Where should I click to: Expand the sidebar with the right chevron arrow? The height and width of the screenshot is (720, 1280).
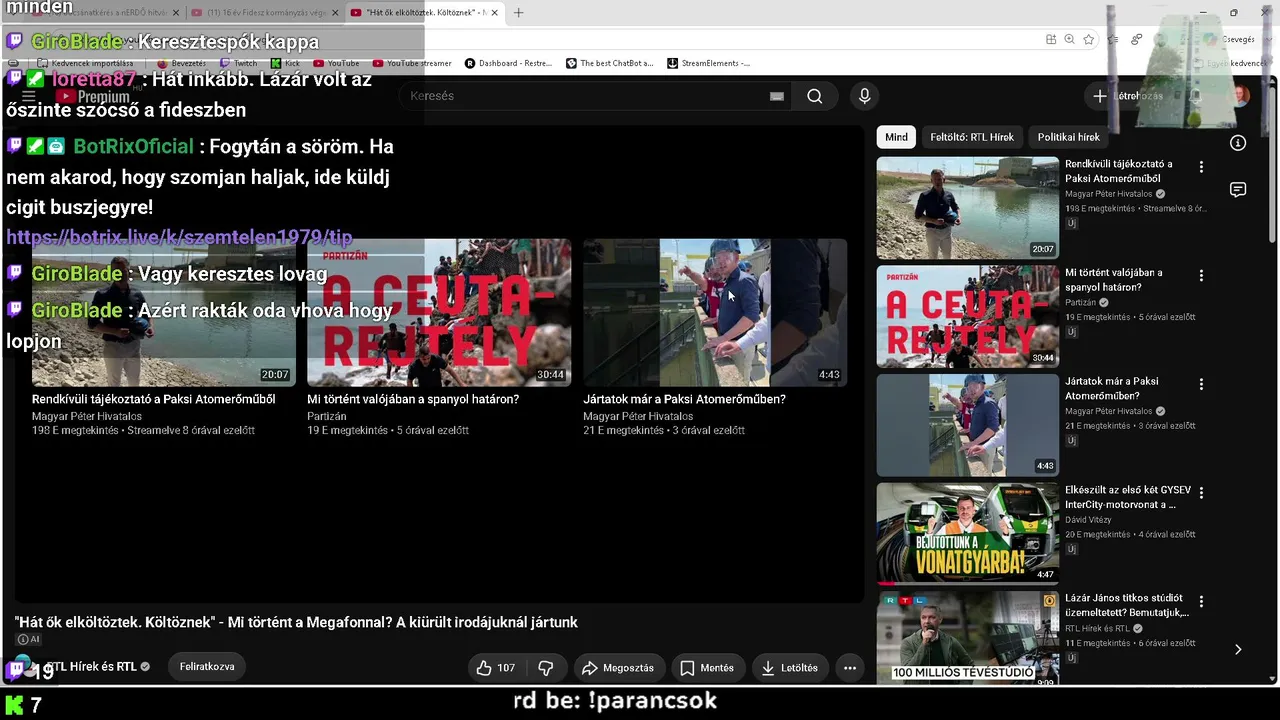tap(1238, 649)
